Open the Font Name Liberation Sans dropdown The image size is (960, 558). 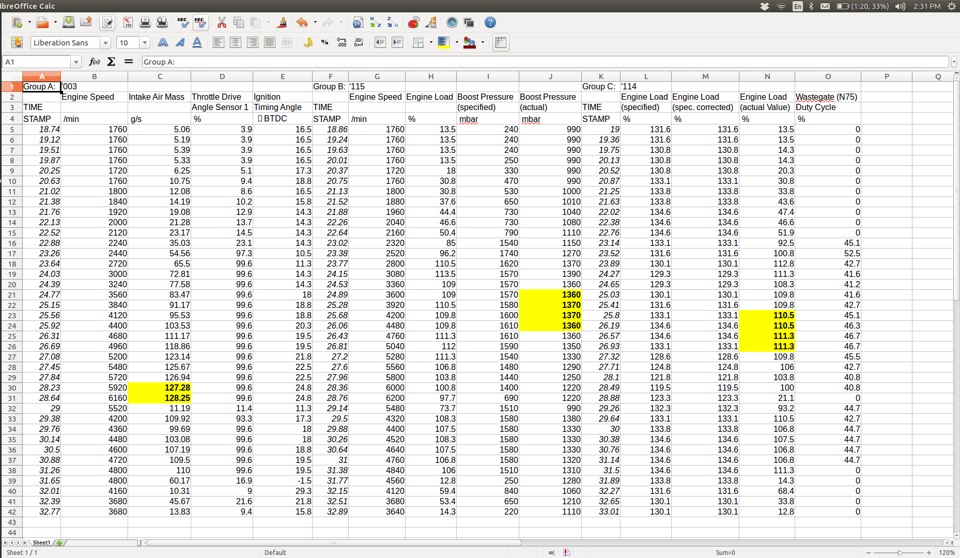click(105, 43)
